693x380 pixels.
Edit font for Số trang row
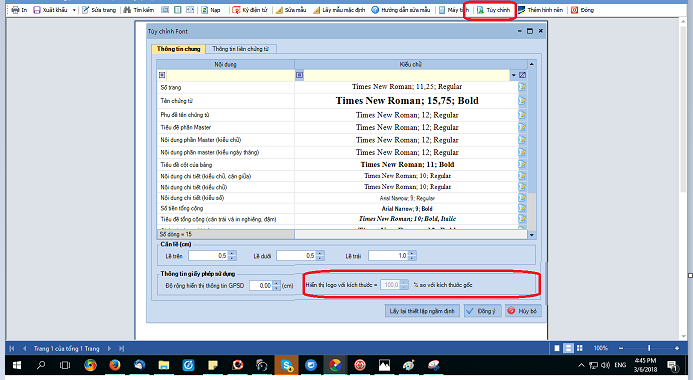tap(522, 87)
